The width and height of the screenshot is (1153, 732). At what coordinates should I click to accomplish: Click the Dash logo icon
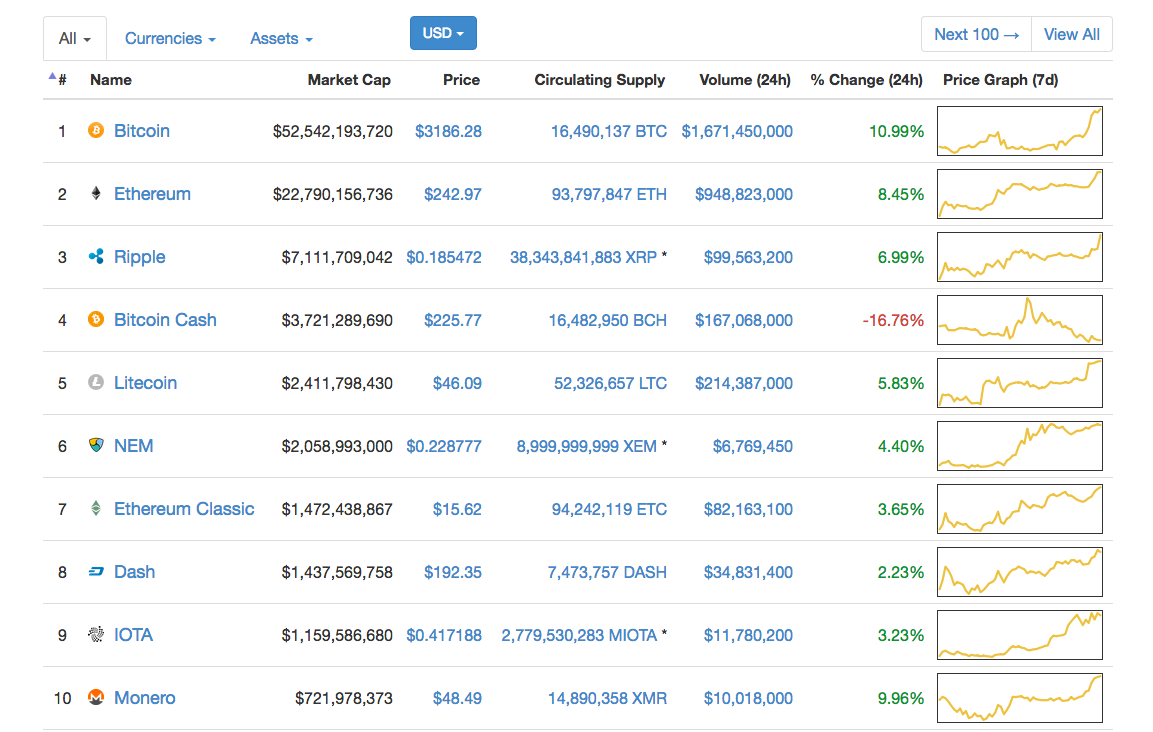[x=96, y=572]
